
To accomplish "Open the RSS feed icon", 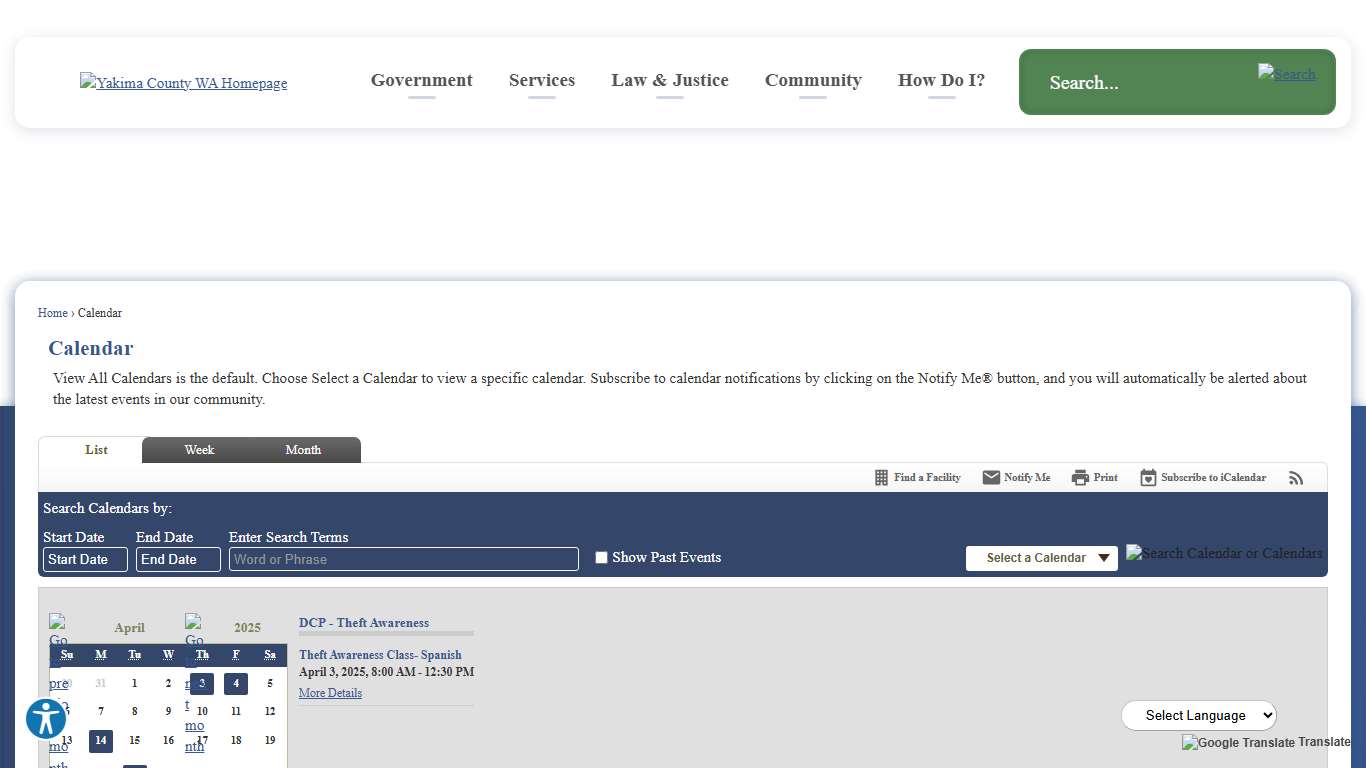I will point(1296,478).
